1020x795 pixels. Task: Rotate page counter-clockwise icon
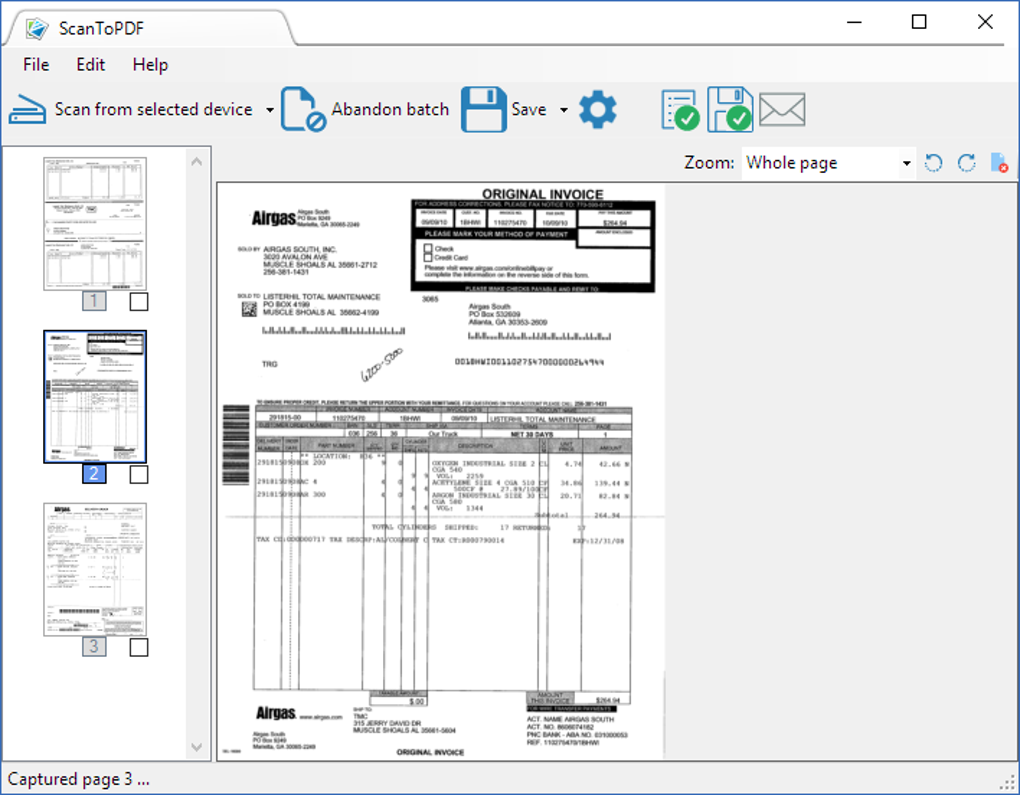tap(933, 163)
